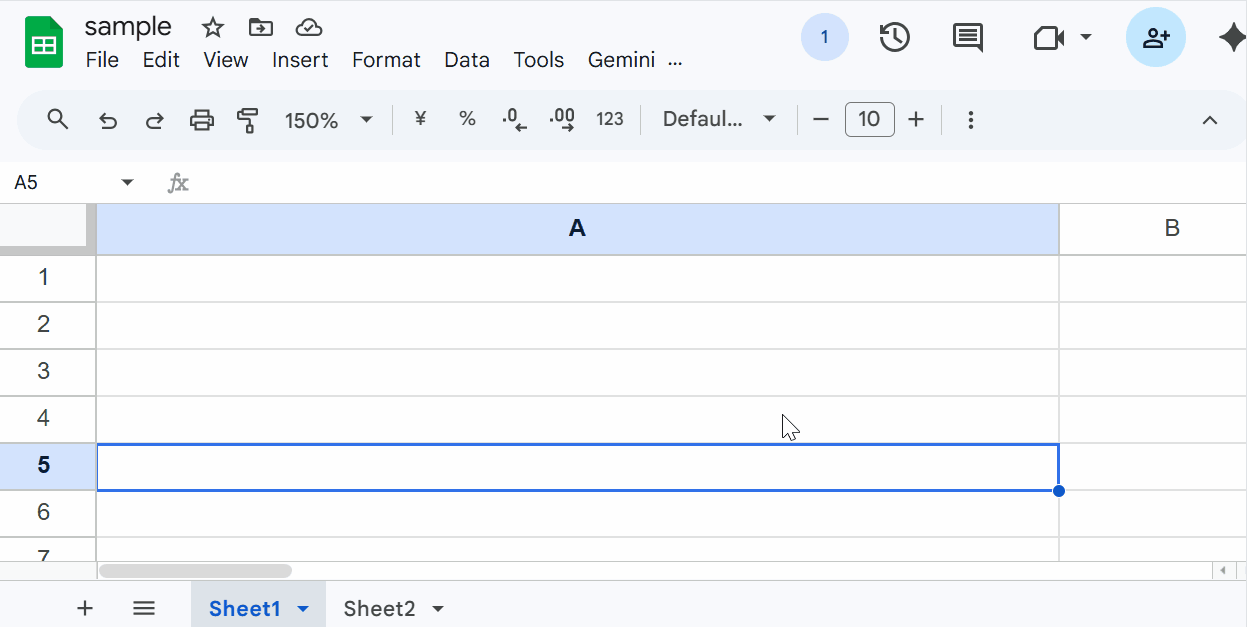Open the Format menu
Viewport: 1247px width, 627px height.
click(x=386, y=60)
